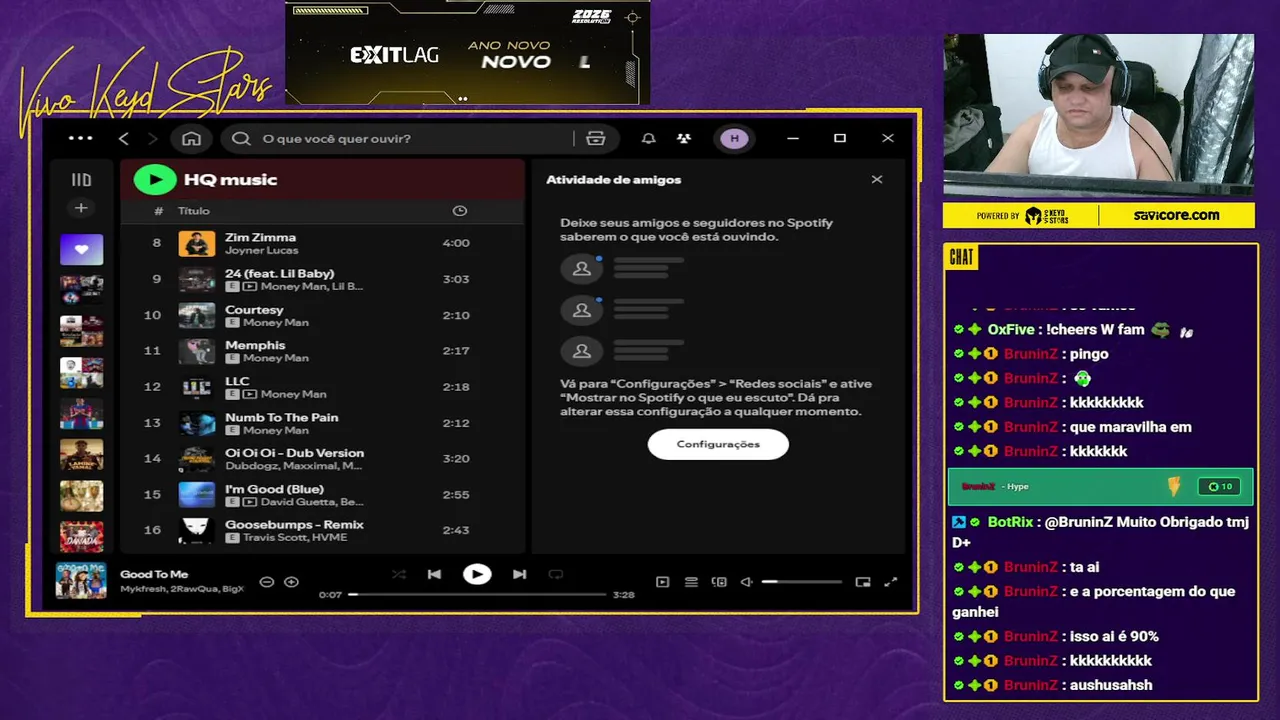Click the magnifying glass search icon

pyautogui.click(x=241, y=138)
